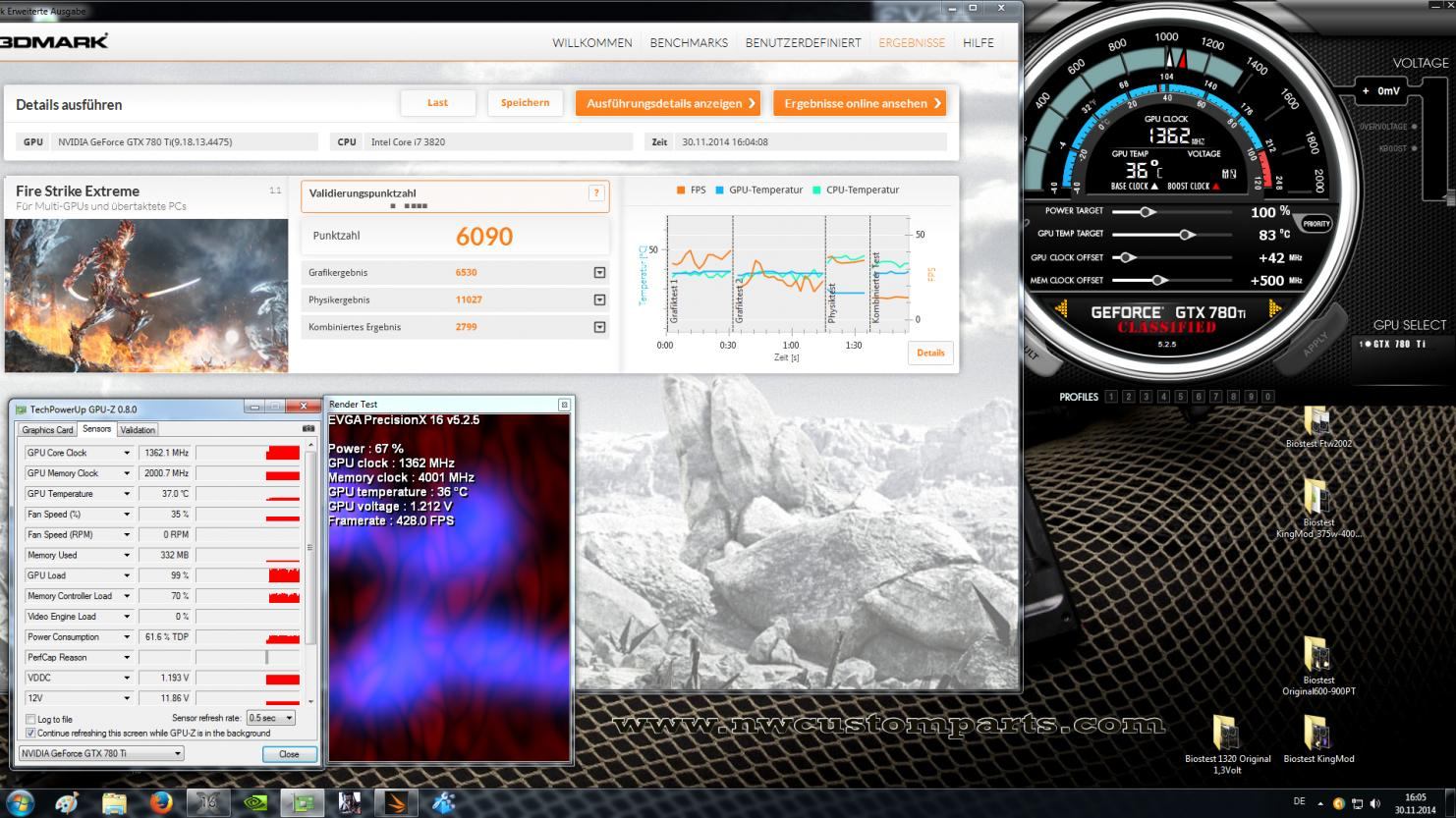Select profile slot 5
Viewport: 1456px width, 818px height.
[x=1181, y=397]
